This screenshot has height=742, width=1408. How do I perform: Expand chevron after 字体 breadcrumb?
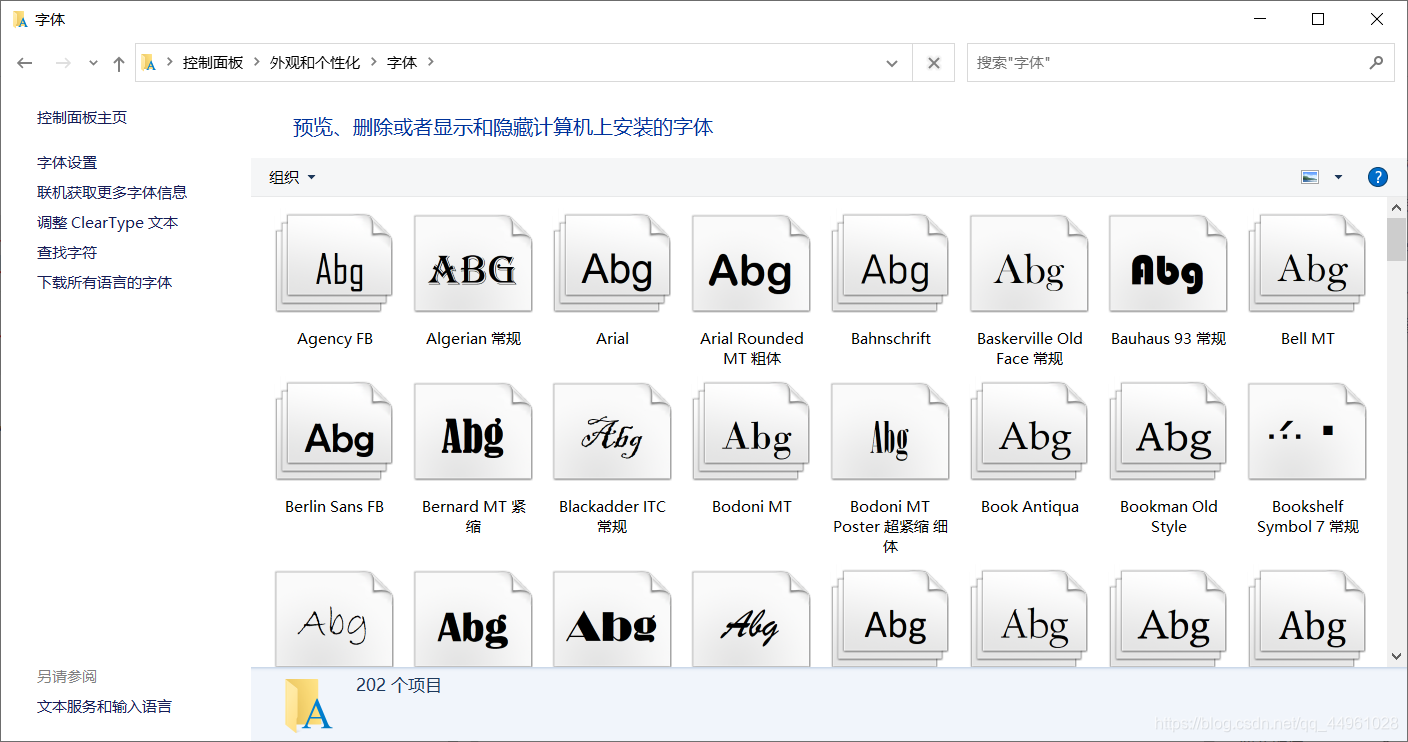click(x=431, y=62)
